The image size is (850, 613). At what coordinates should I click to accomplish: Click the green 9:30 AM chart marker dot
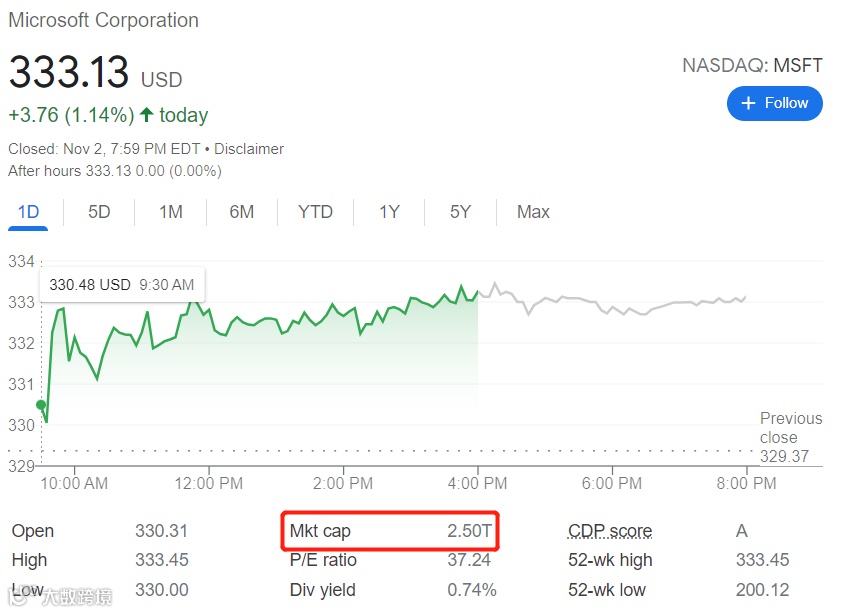click(x=41, y=405)
